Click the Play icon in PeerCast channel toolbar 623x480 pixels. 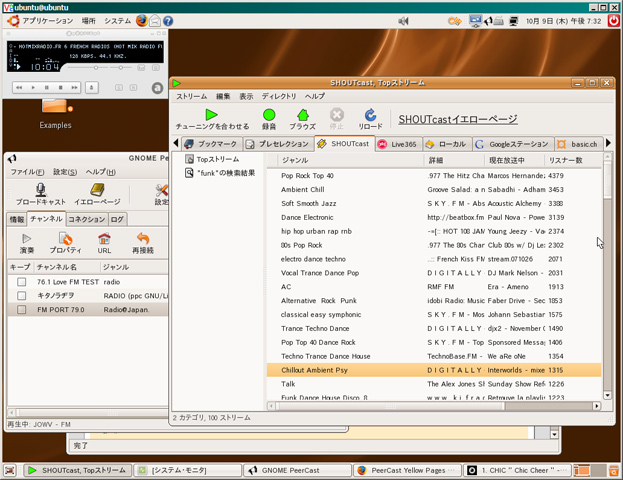27,238
